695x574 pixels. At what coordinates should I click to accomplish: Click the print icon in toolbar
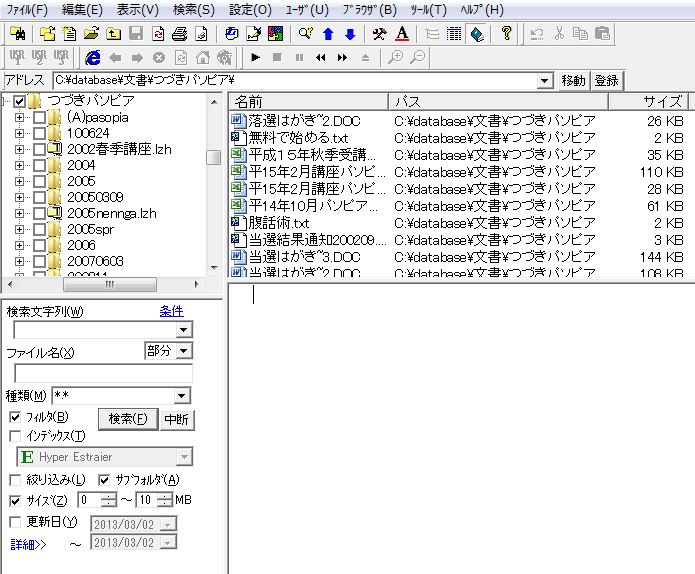[x=180, y=34]
